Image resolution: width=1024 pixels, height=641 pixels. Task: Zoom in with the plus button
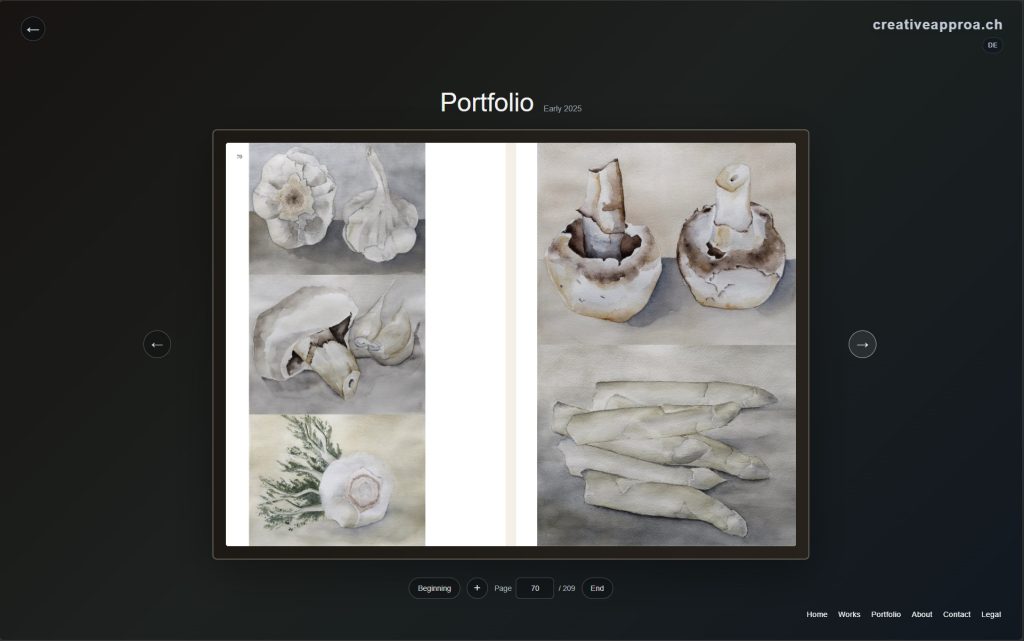click(x=477, y=588)
